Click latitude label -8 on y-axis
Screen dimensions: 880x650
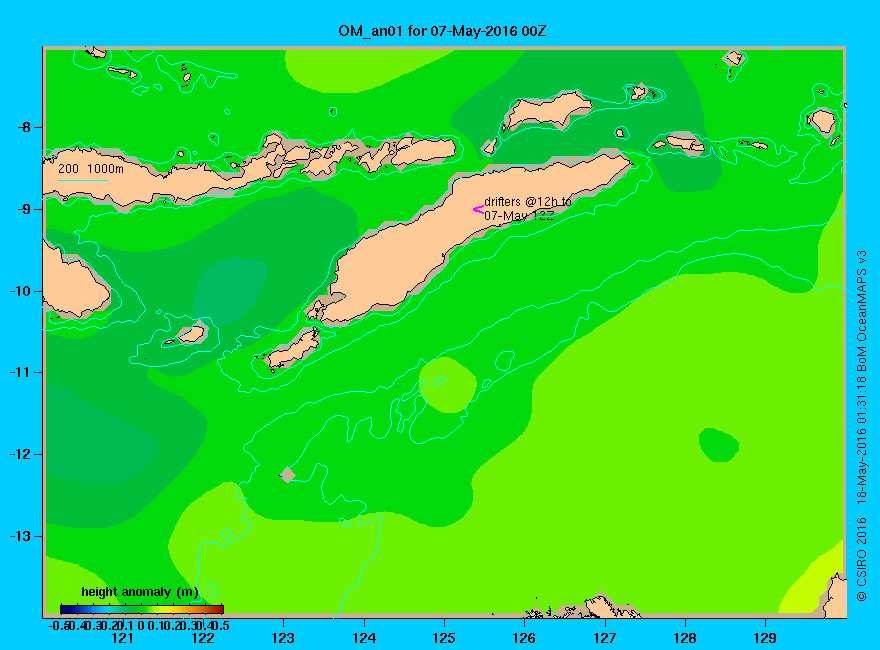coord(23,127)
